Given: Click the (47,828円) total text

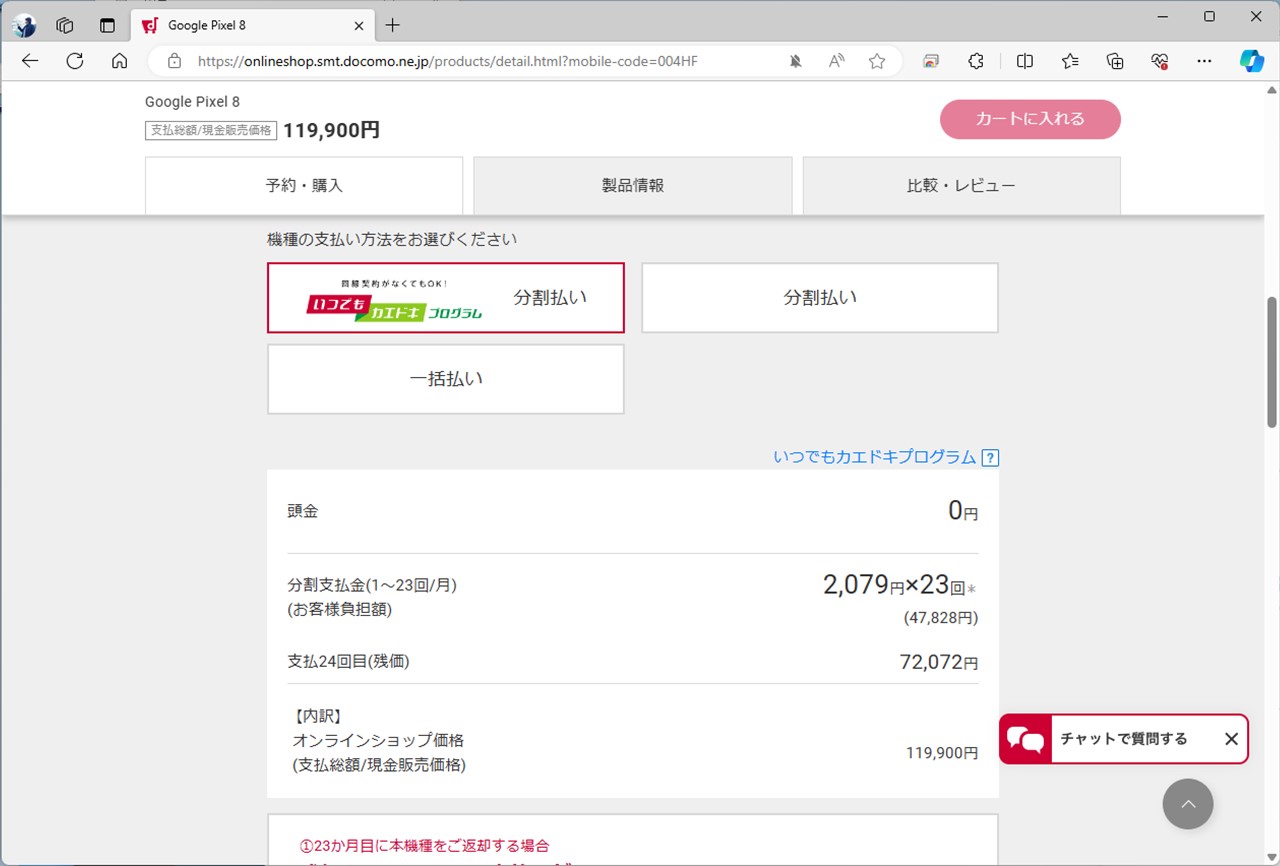Looking at the screenshot, I should 941,618.
